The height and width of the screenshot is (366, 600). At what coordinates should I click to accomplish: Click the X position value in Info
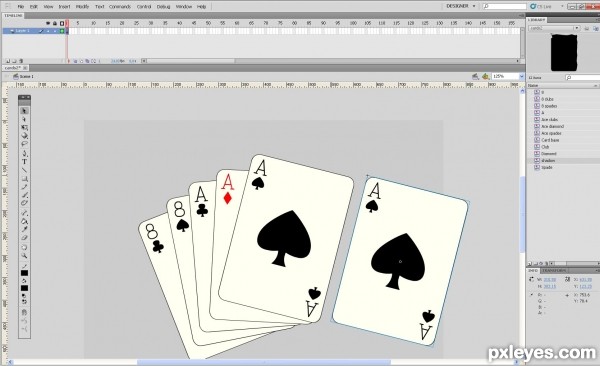coord(585,280)
